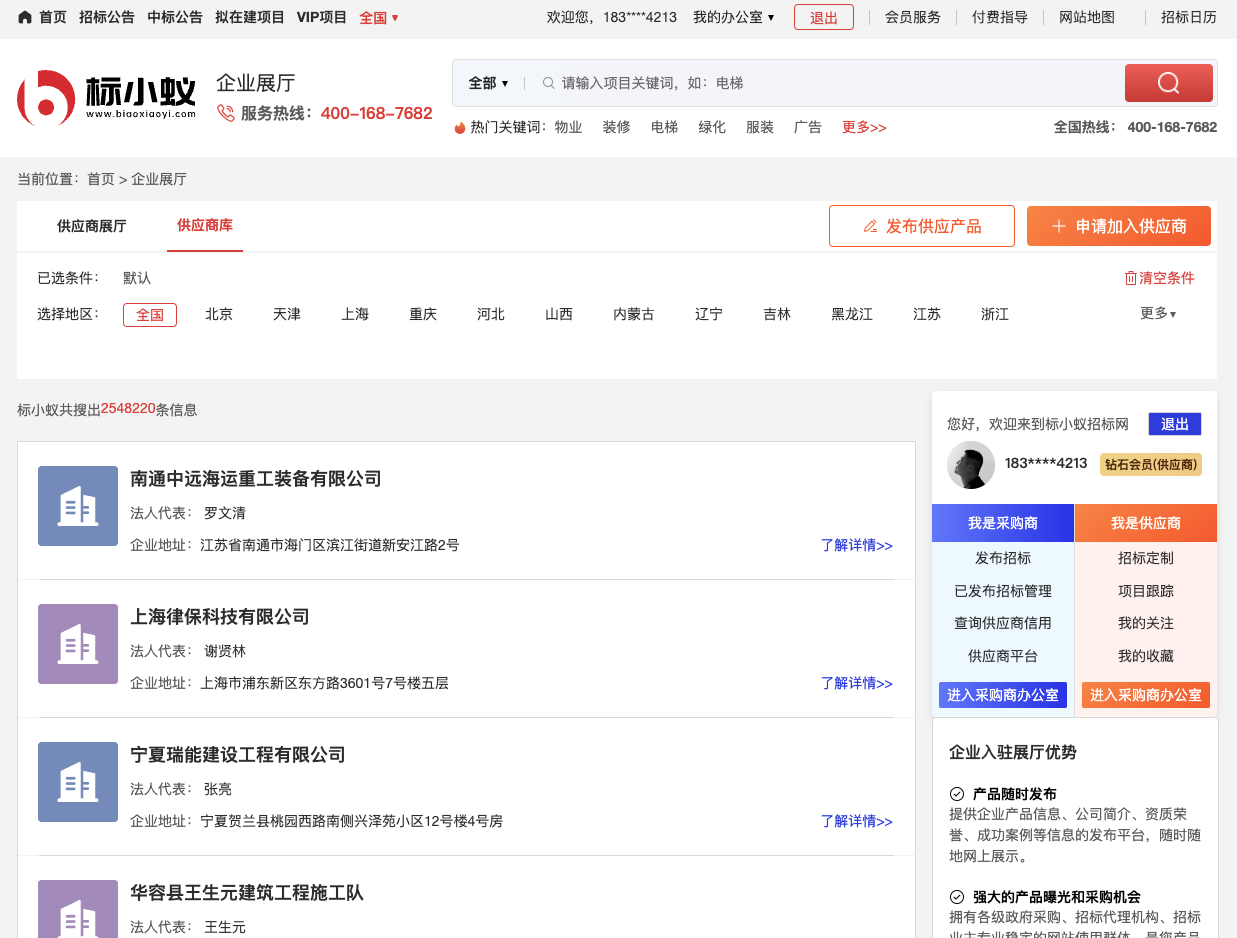Switch to the 供应商展厅 tab
The image size is (1237, 938).
pos(92,226)
